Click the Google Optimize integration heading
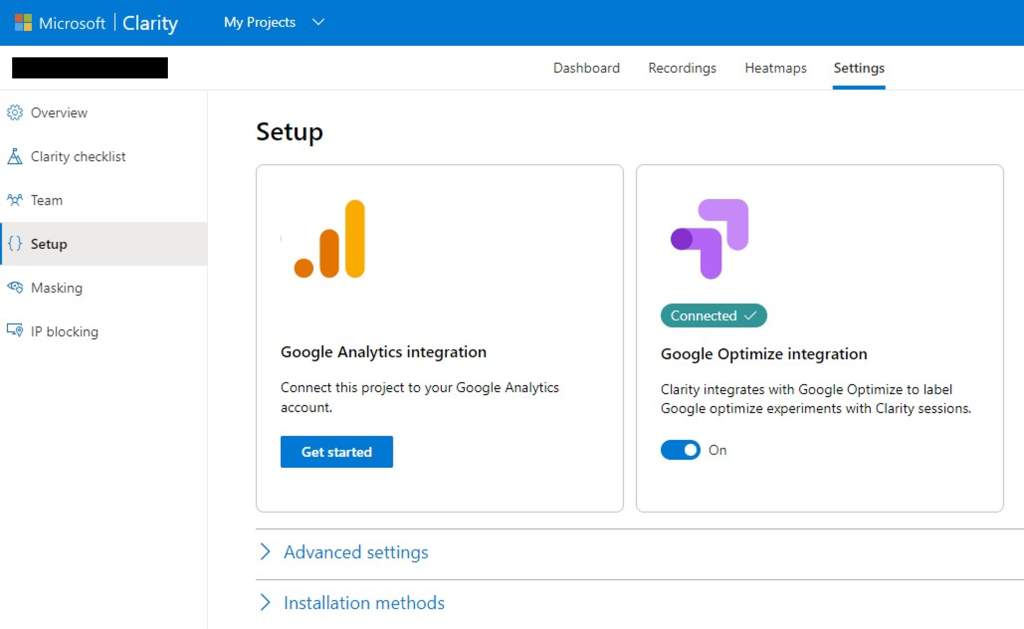 764,354
